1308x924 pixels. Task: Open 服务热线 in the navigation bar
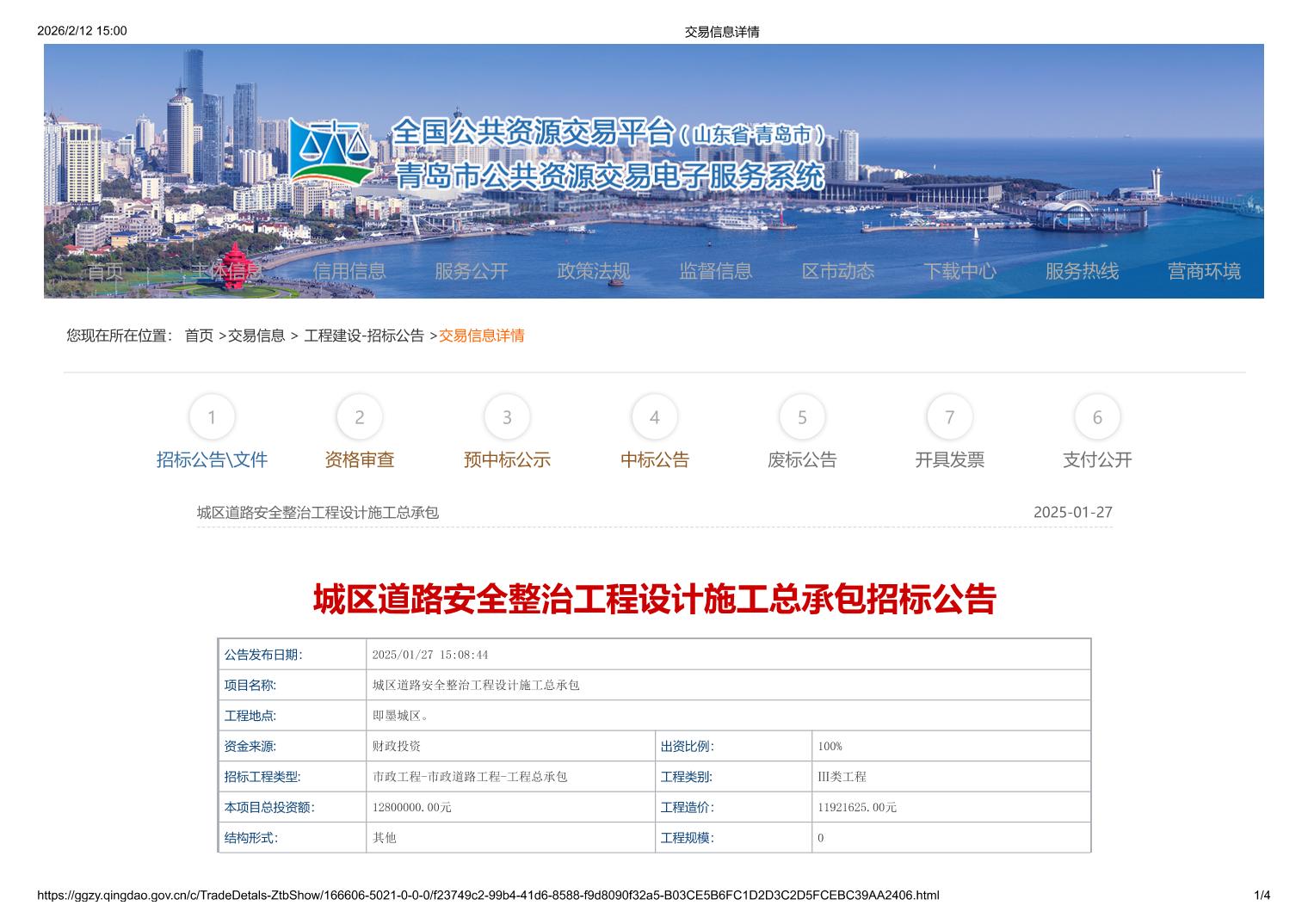[x=1082, y=271]
